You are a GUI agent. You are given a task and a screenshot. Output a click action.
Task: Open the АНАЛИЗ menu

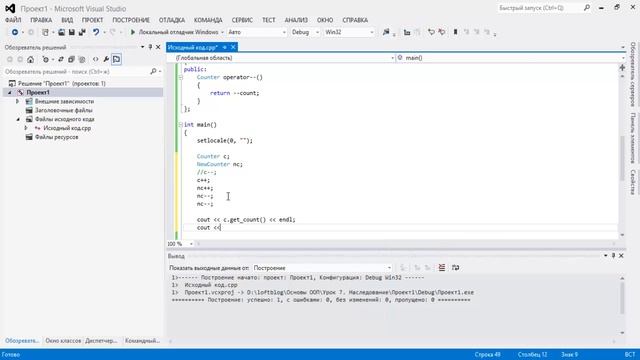296,20
